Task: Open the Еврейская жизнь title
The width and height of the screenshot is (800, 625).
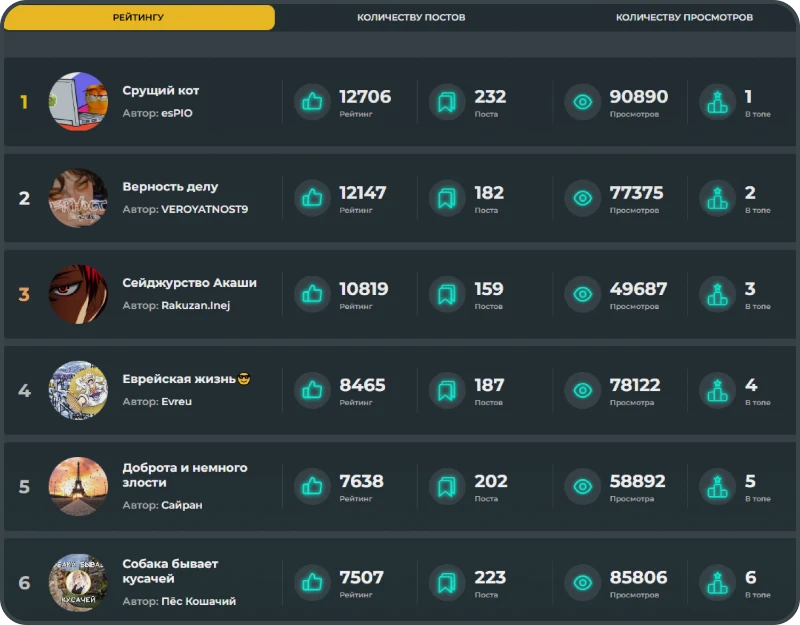Action: [186, 379]
